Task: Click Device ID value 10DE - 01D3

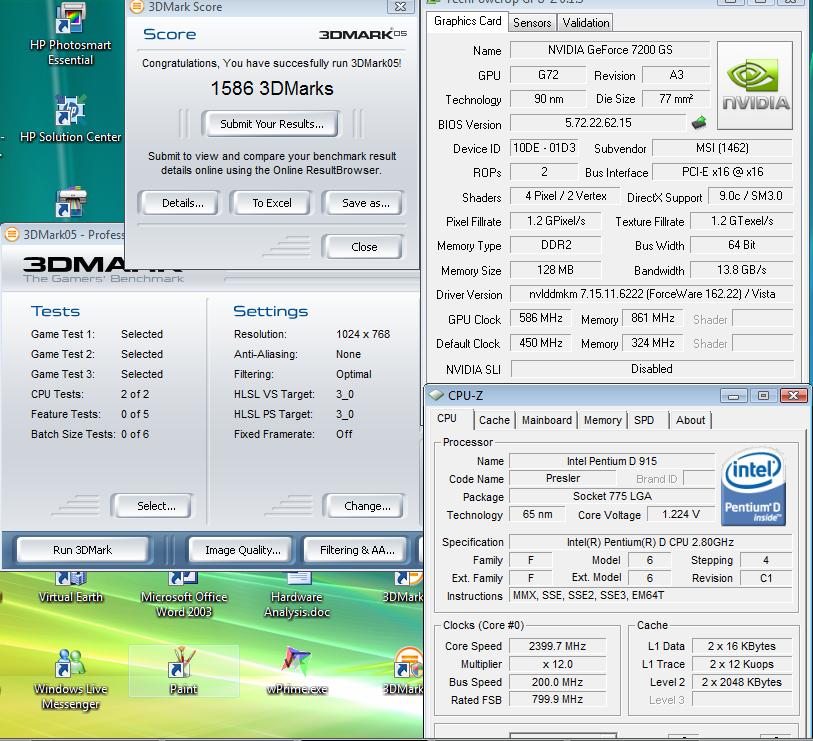Action: pyautogui.click(x=544, y=148)
